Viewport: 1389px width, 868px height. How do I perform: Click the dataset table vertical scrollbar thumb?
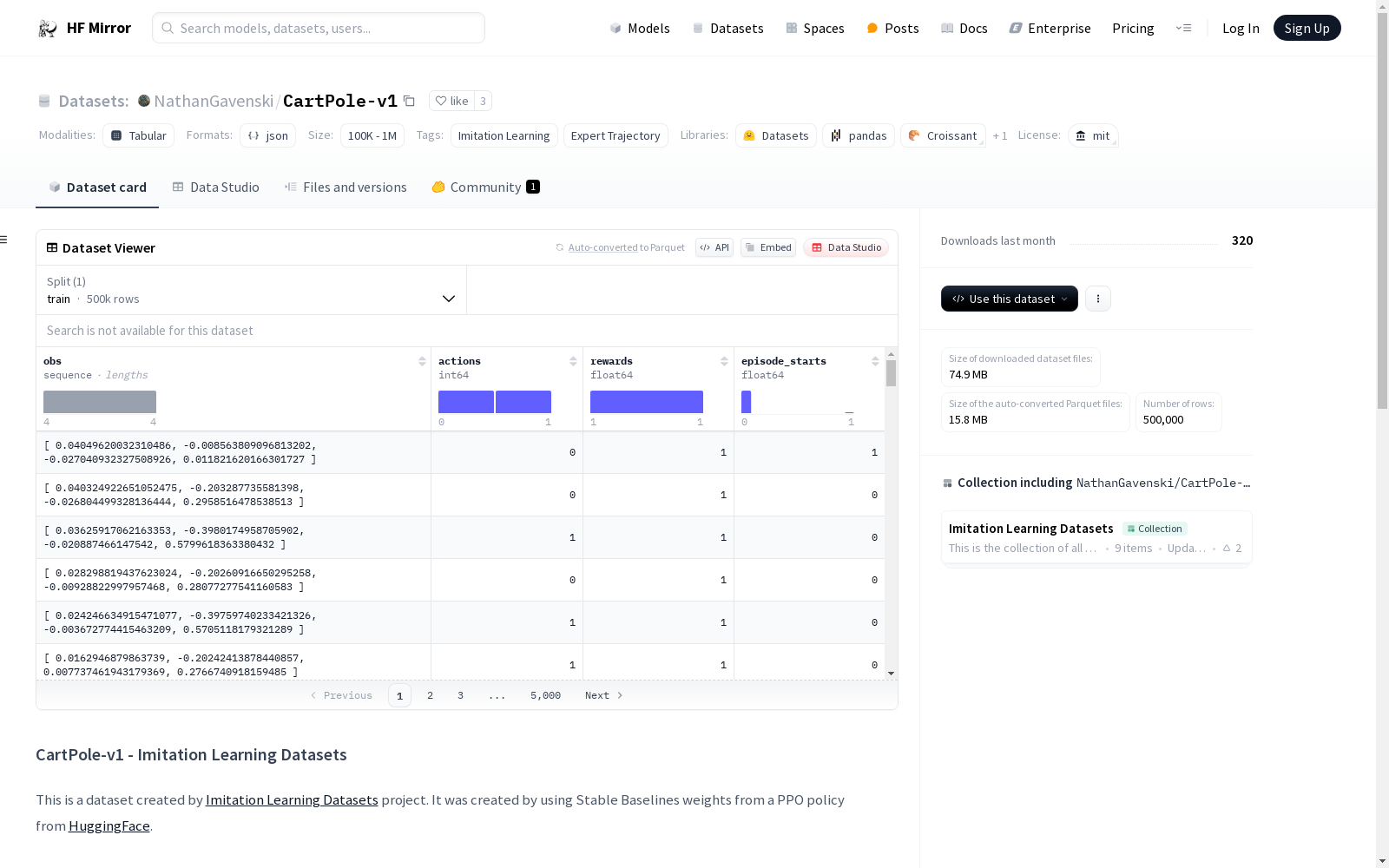(891, 373)
